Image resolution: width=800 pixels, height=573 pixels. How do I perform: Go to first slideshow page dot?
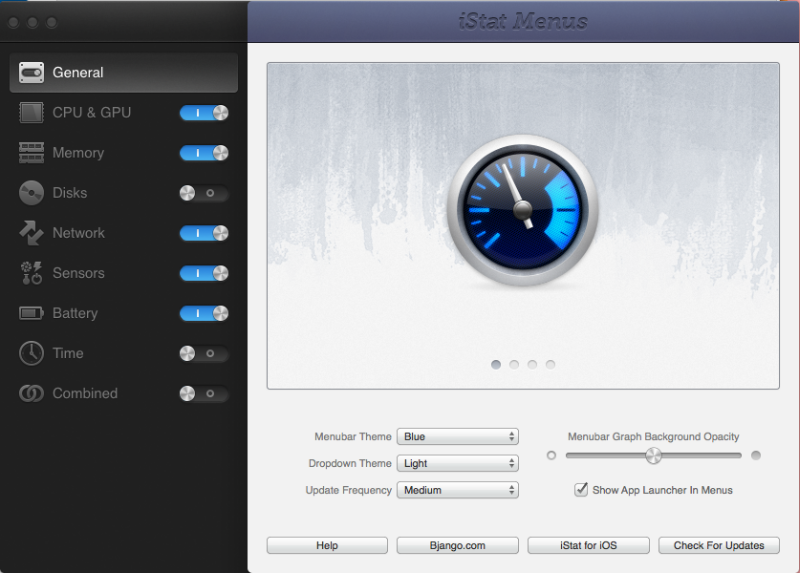(x=496, y=364)
